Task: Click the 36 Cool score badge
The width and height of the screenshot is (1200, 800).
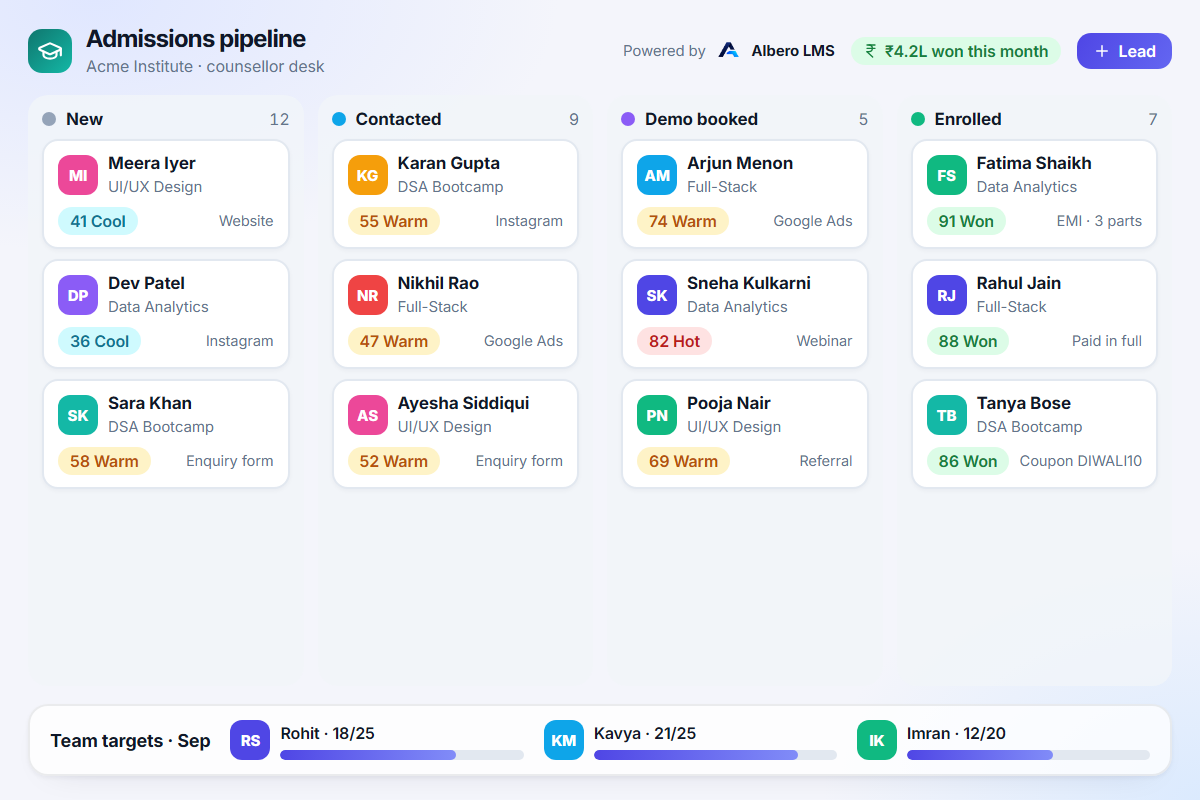Action: (x=100, y=341)
